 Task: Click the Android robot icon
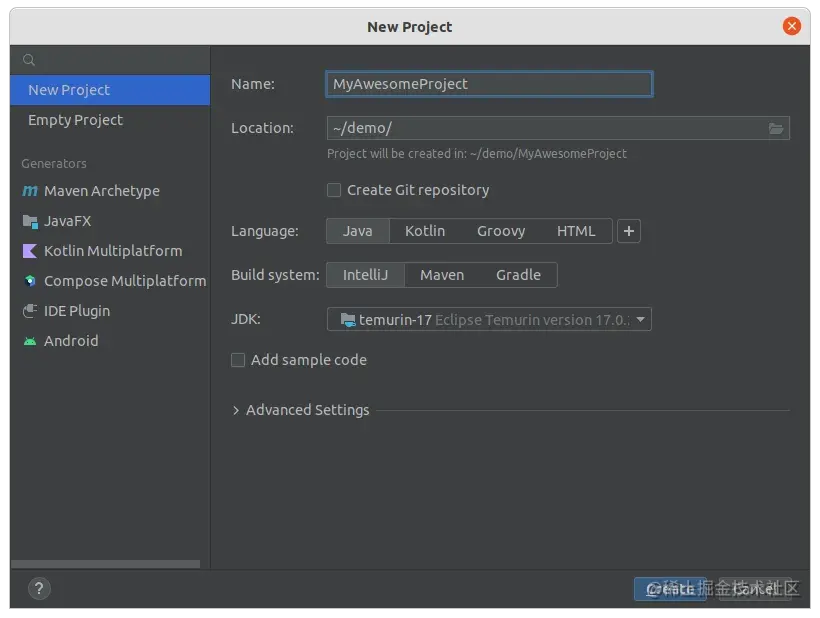pyautogui.click(x=30, y=341)
